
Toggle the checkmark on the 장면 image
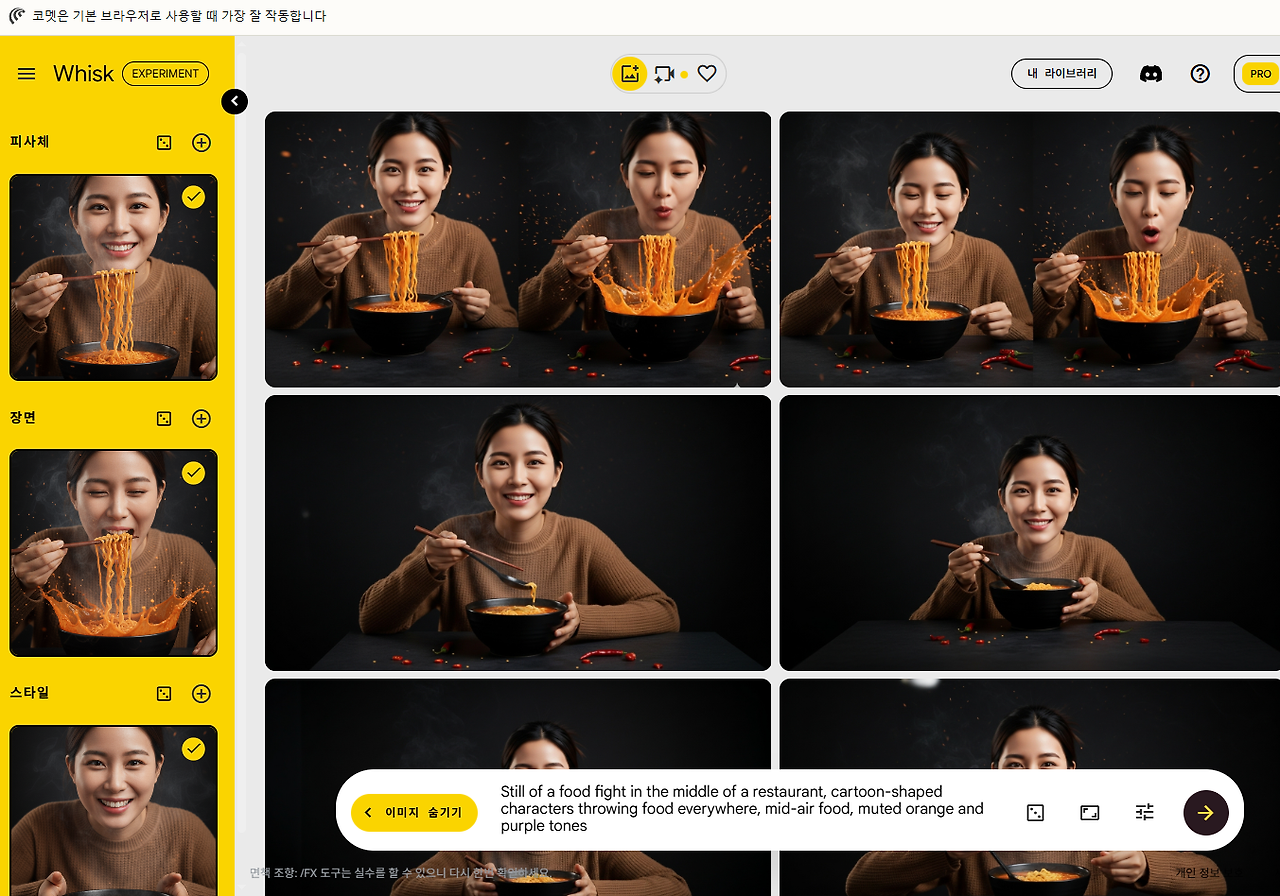(x=194, y=473)
